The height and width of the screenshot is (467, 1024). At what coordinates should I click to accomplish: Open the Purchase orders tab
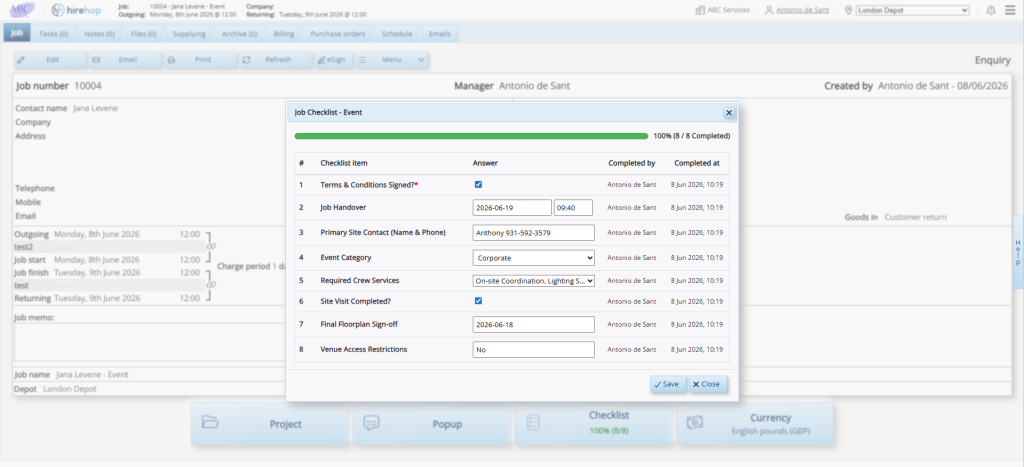(338, 34)
